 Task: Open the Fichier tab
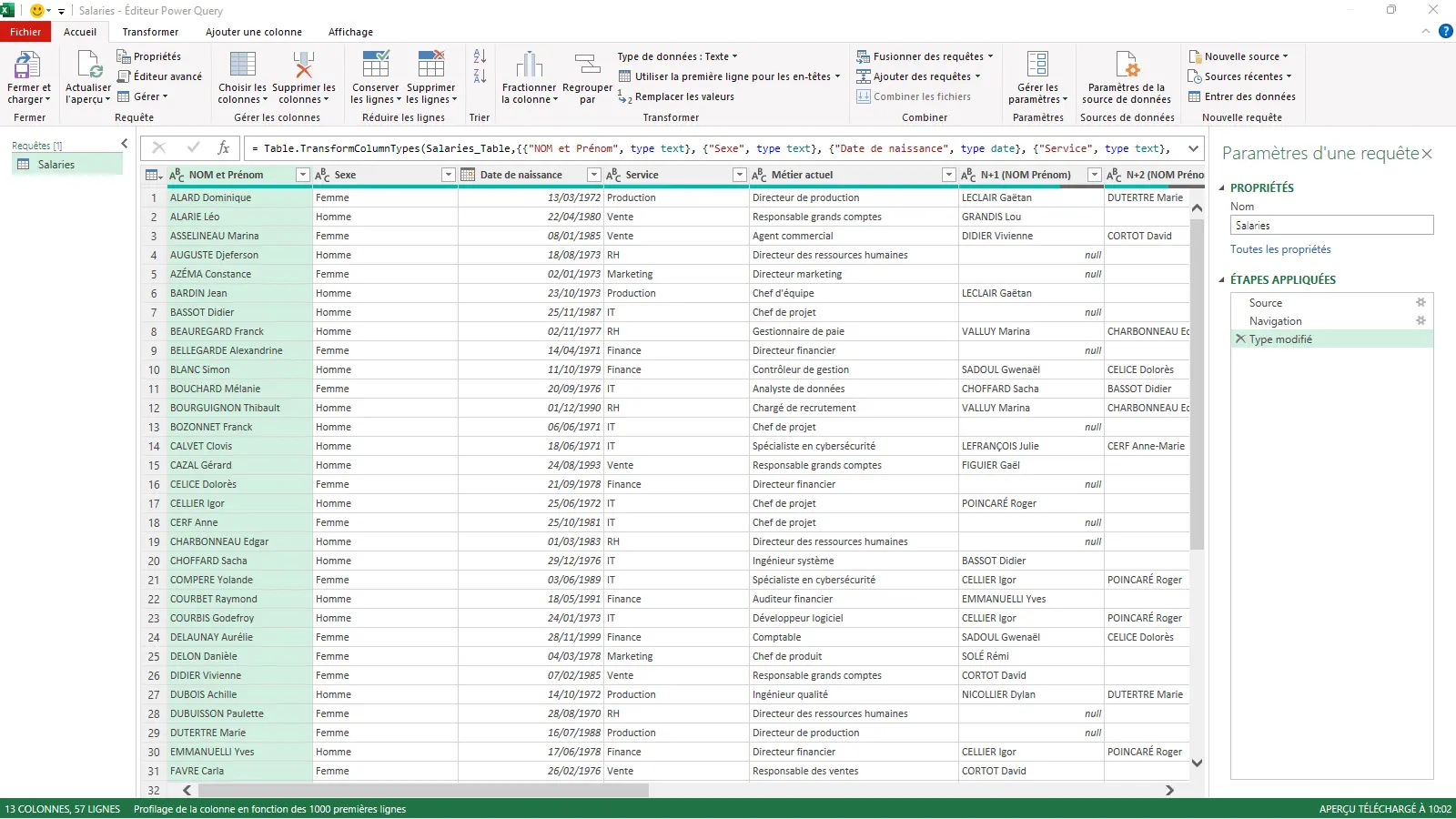pyautogui.click(x=25, y=32)
